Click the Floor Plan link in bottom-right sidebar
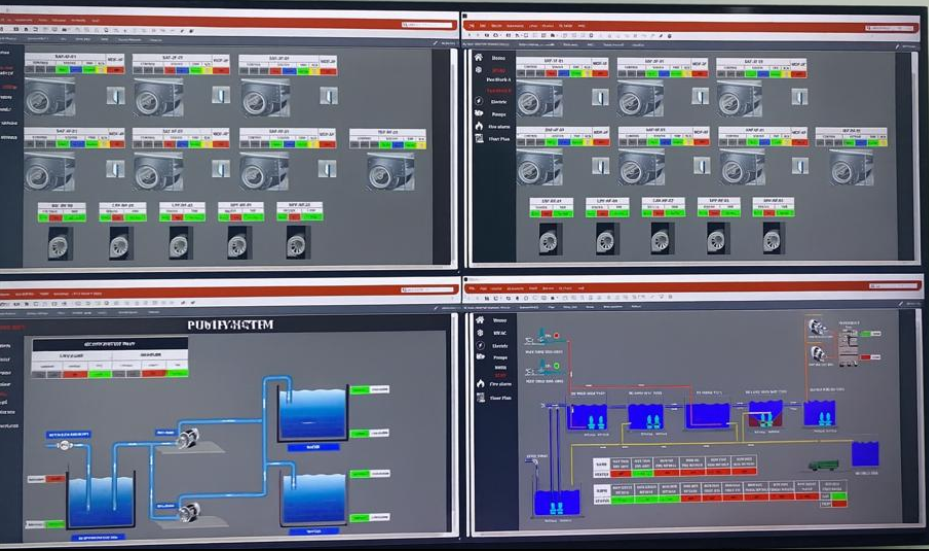The height and width of the screenshot is (552, 929). click(x=501, y=397)
